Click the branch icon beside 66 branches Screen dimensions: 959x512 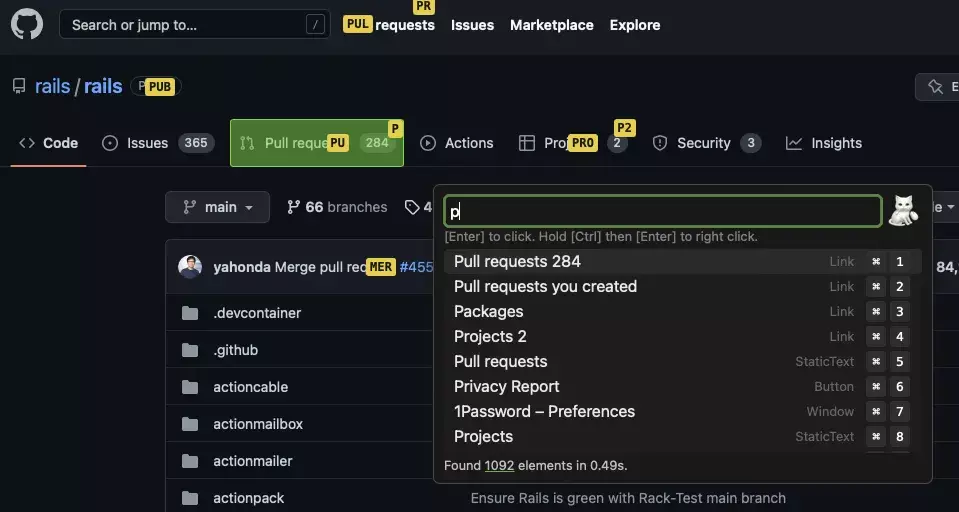[293, 207]
